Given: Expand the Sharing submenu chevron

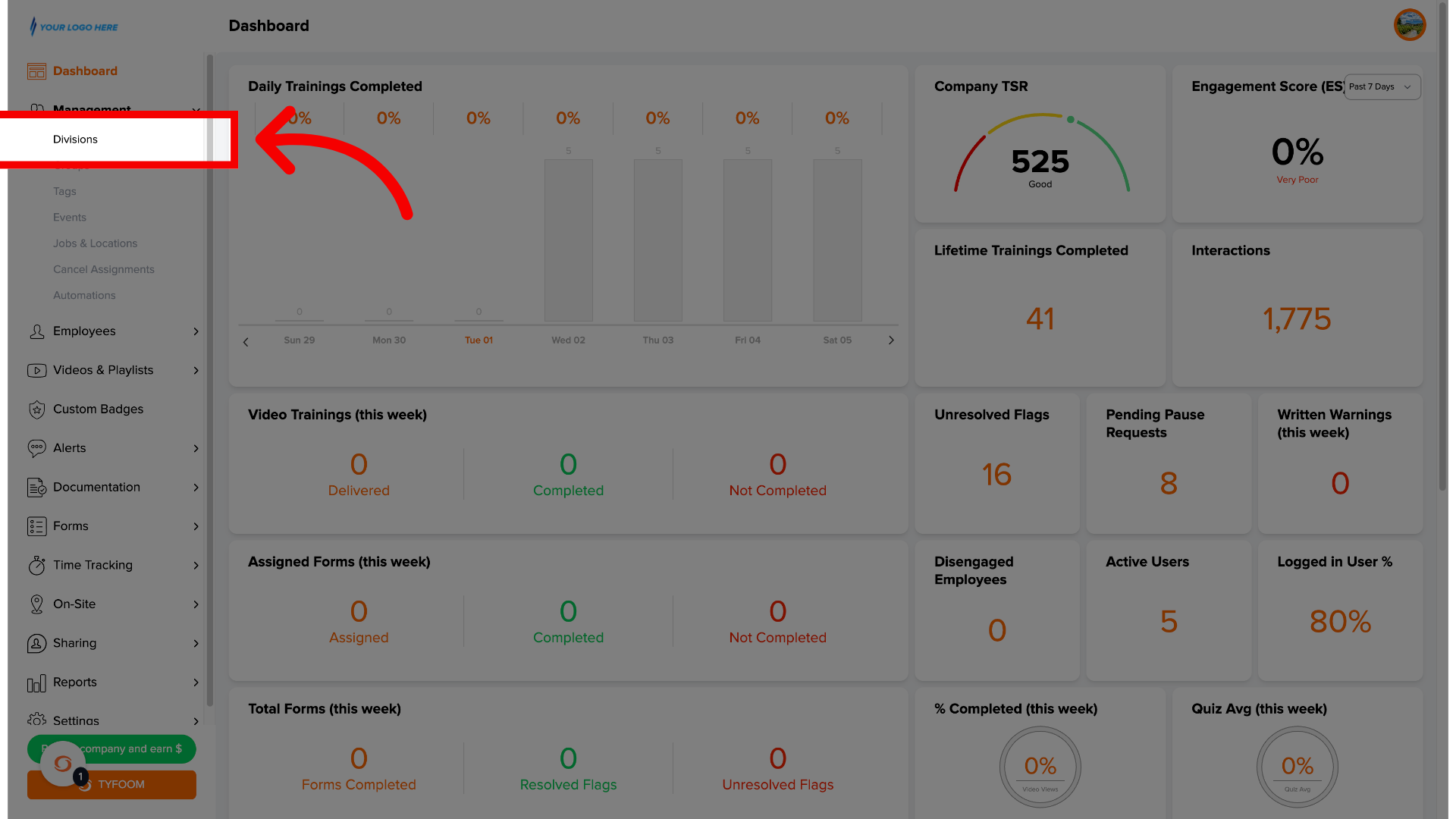Looking at the screenshot, I should pyautogui.click(x=196, y=644).
